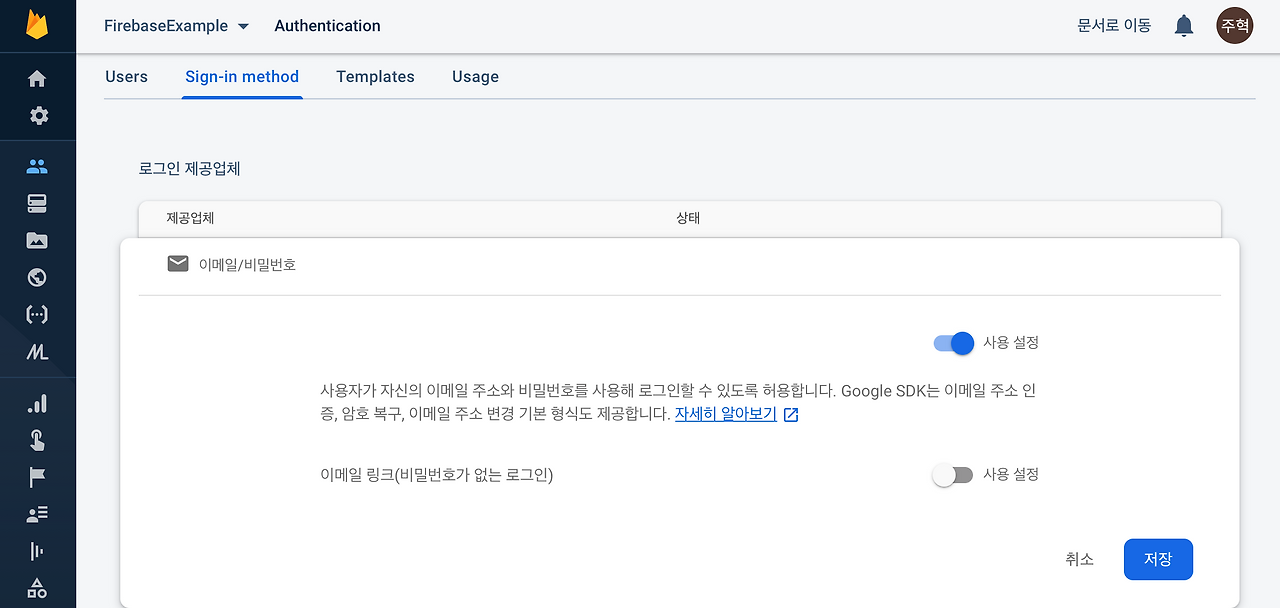Open Database icon in sidebar
The image size is (1280, 608).
37,204
